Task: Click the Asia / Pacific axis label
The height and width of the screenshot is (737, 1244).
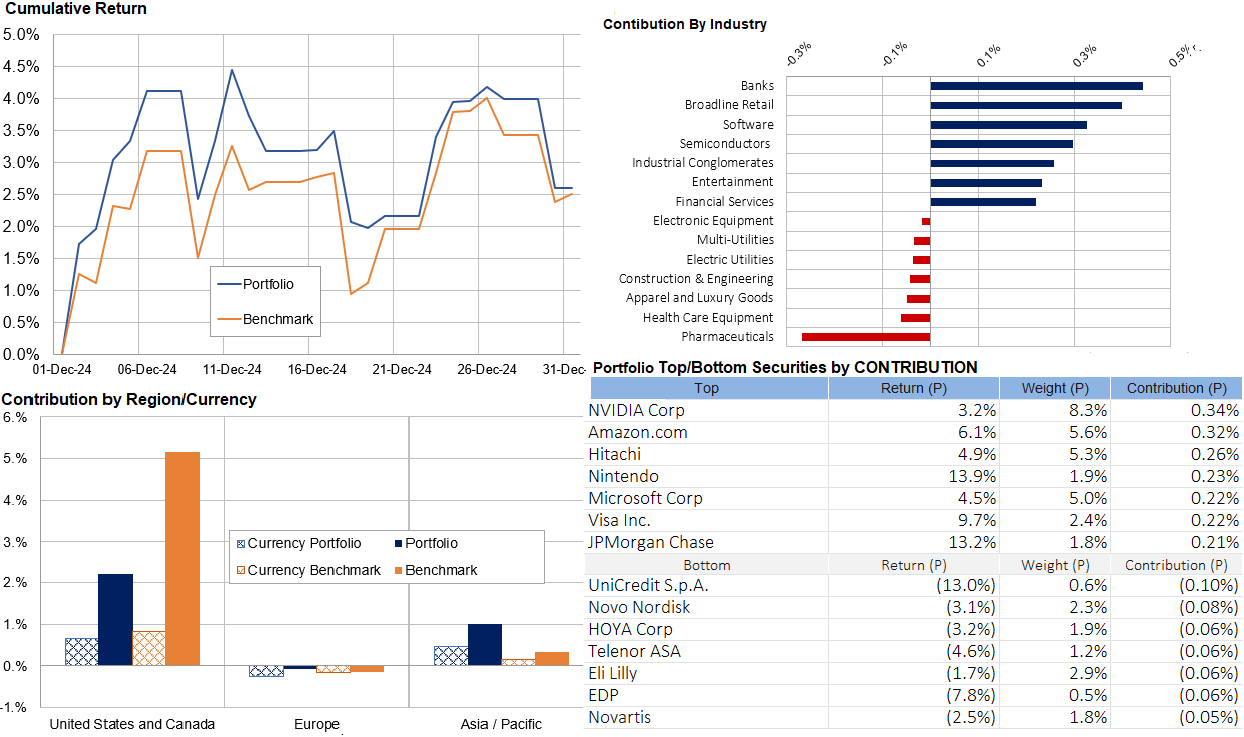Action: pos(502,724)
